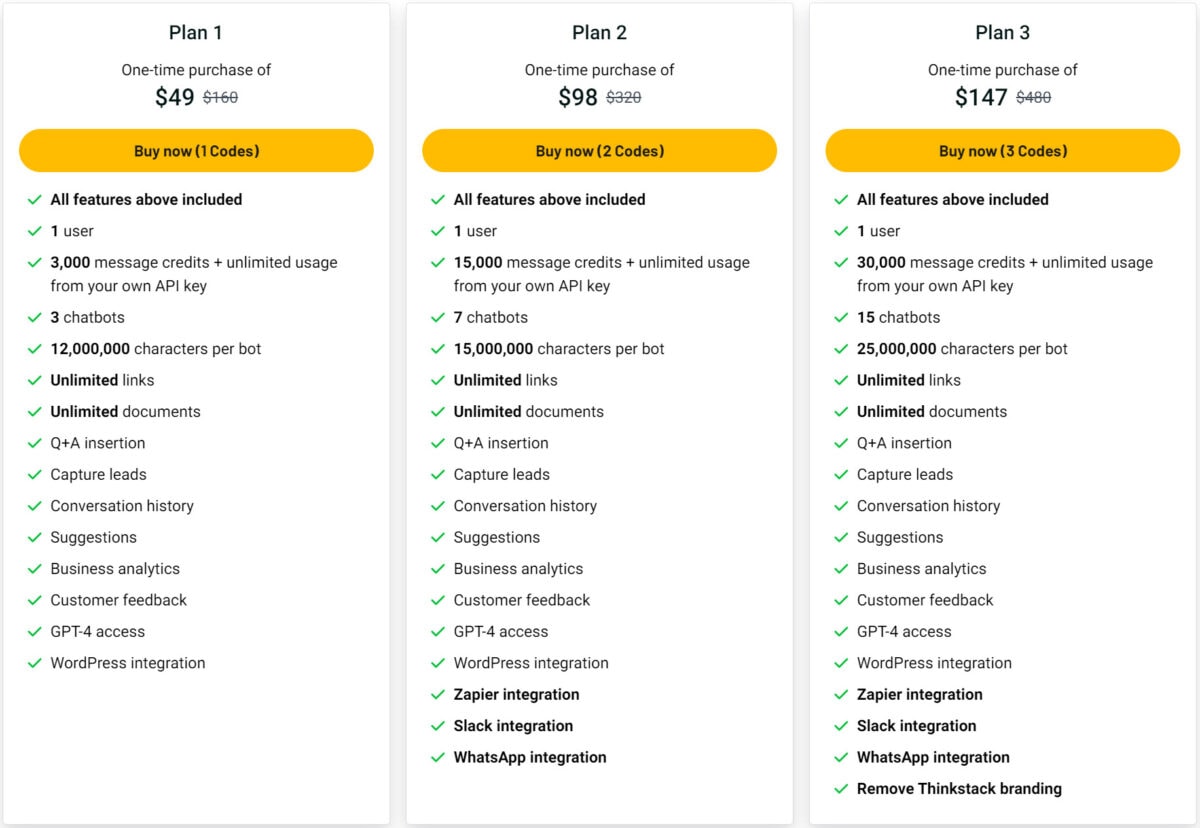The width and height of the screenshot is (1200, 828).
Task: Select the Plan 2 card header
Action: 599,32
